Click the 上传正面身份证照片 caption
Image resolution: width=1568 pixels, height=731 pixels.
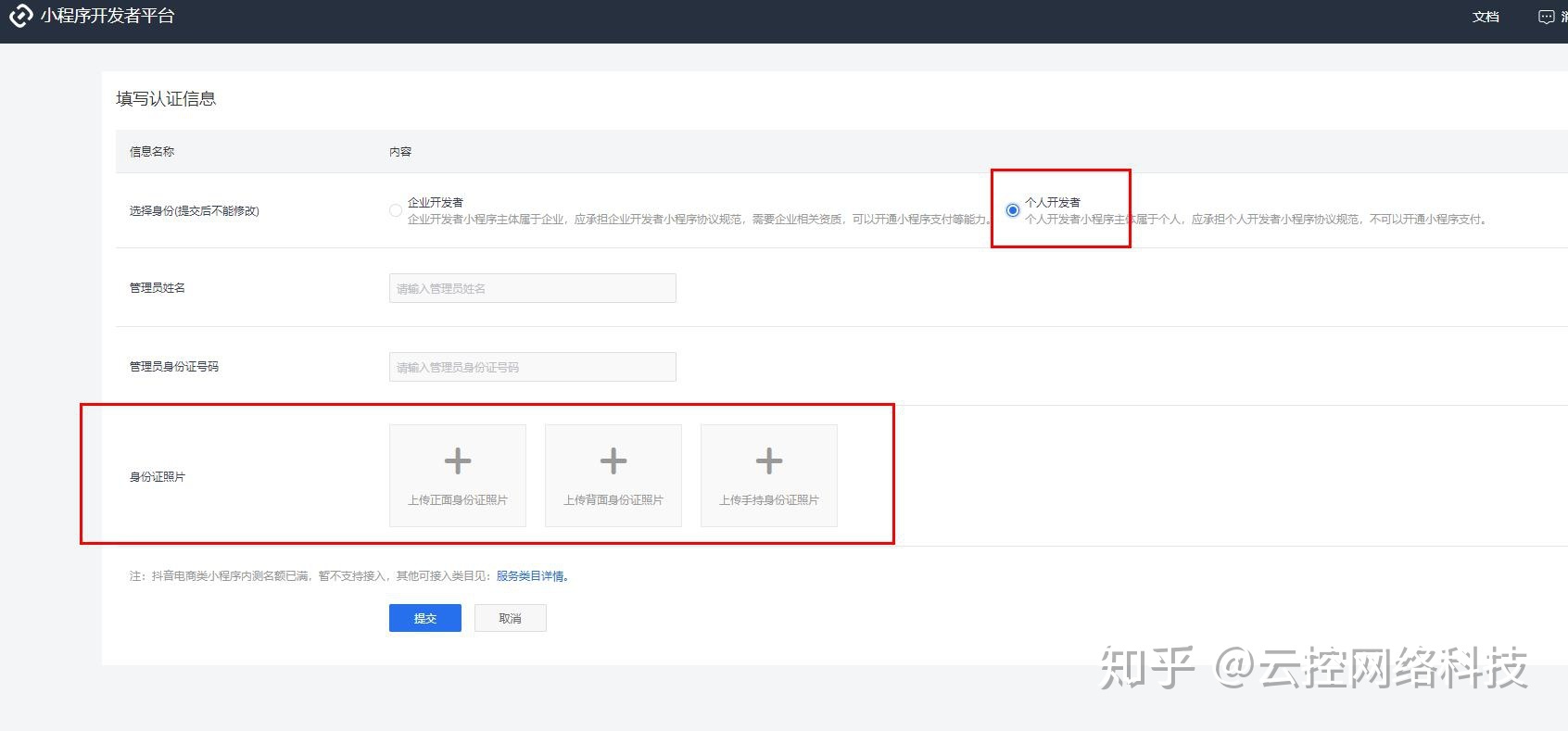(x=458, y=500)
